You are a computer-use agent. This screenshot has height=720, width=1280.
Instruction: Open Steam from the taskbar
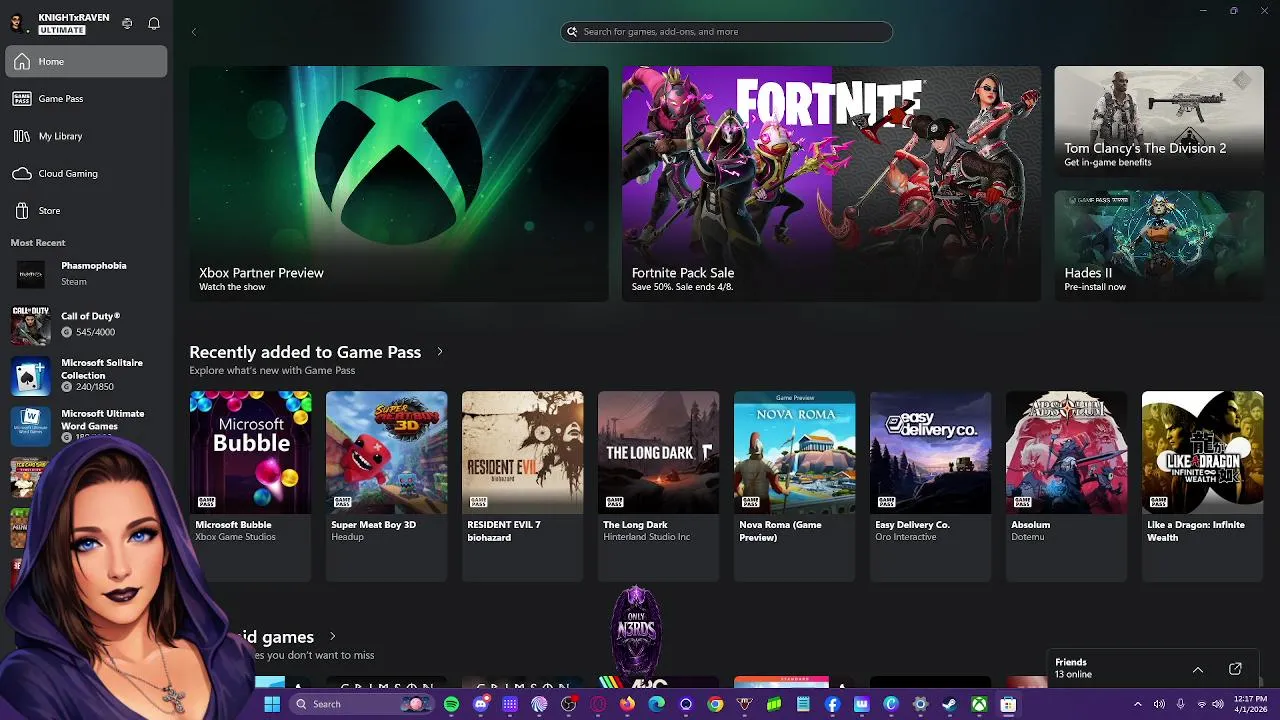[949, 704]
